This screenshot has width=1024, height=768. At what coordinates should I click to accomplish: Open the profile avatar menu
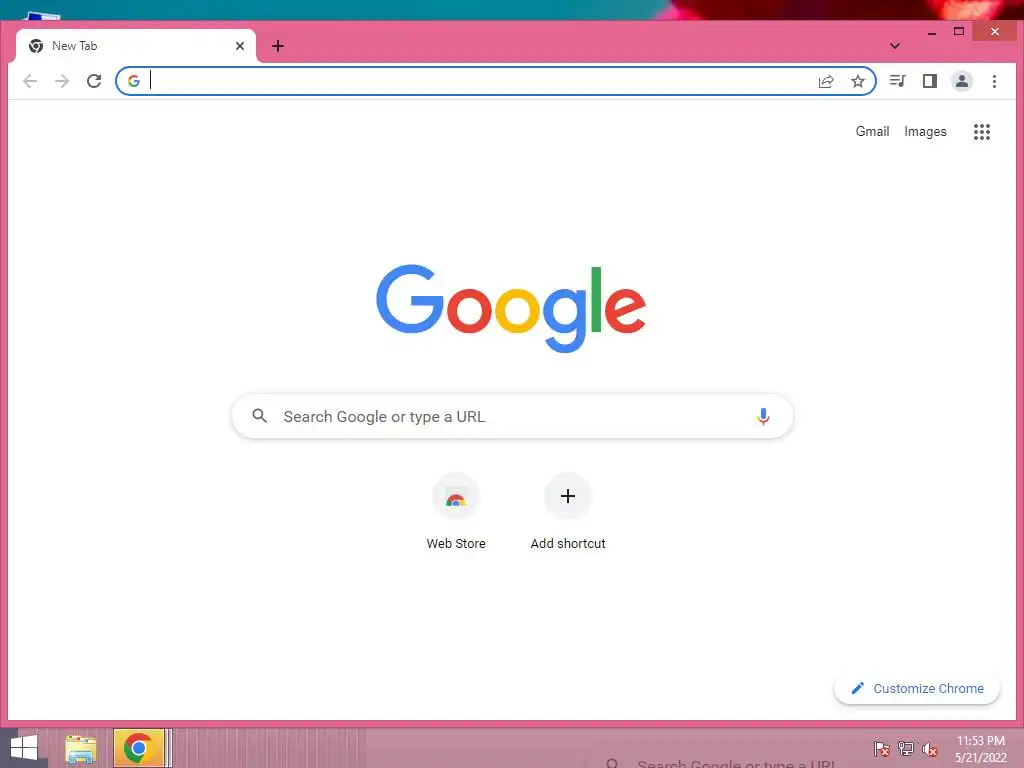(x=962, y=81)
